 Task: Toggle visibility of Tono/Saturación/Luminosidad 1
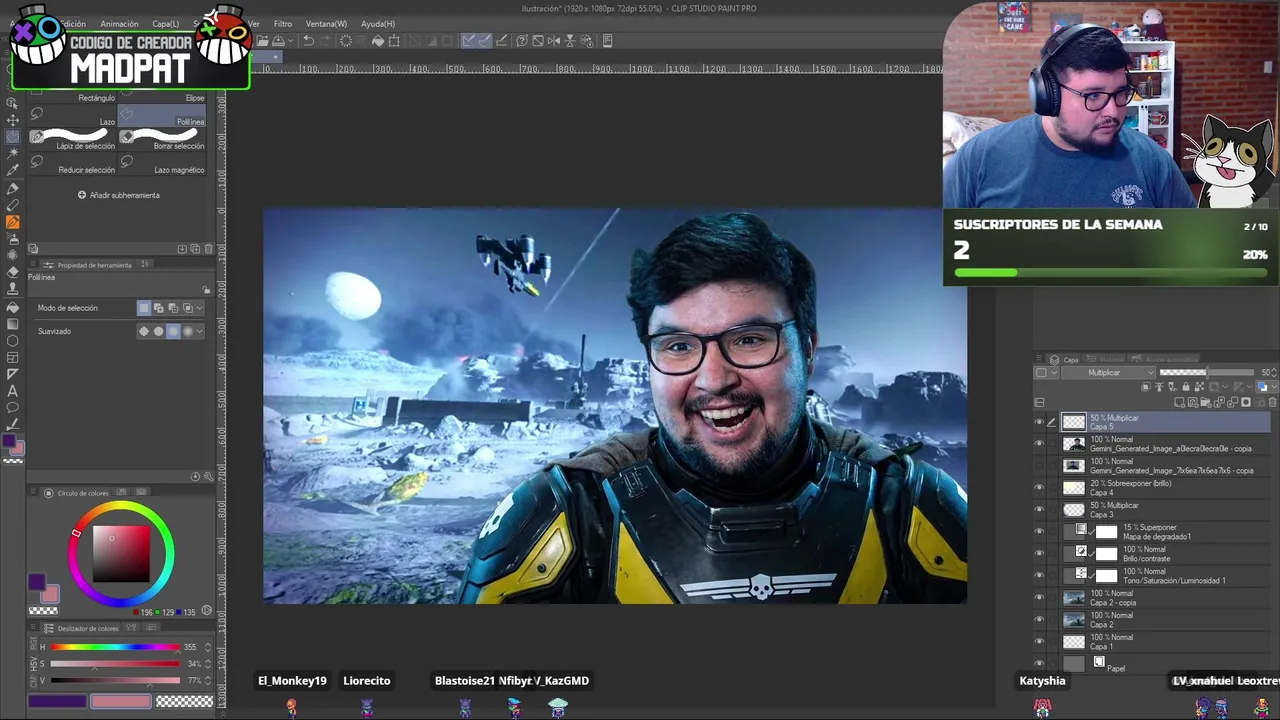coord(1039,576)
